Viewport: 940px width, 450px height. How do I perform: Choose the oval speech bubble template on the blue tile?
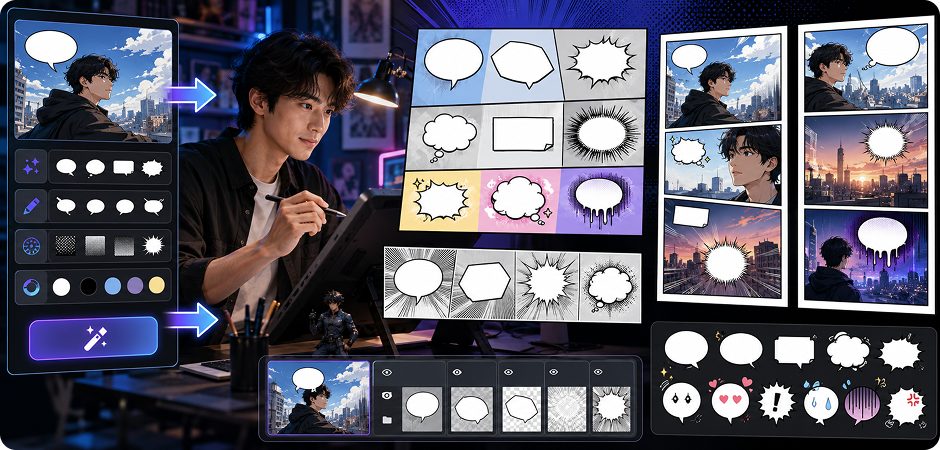[453, 61]
